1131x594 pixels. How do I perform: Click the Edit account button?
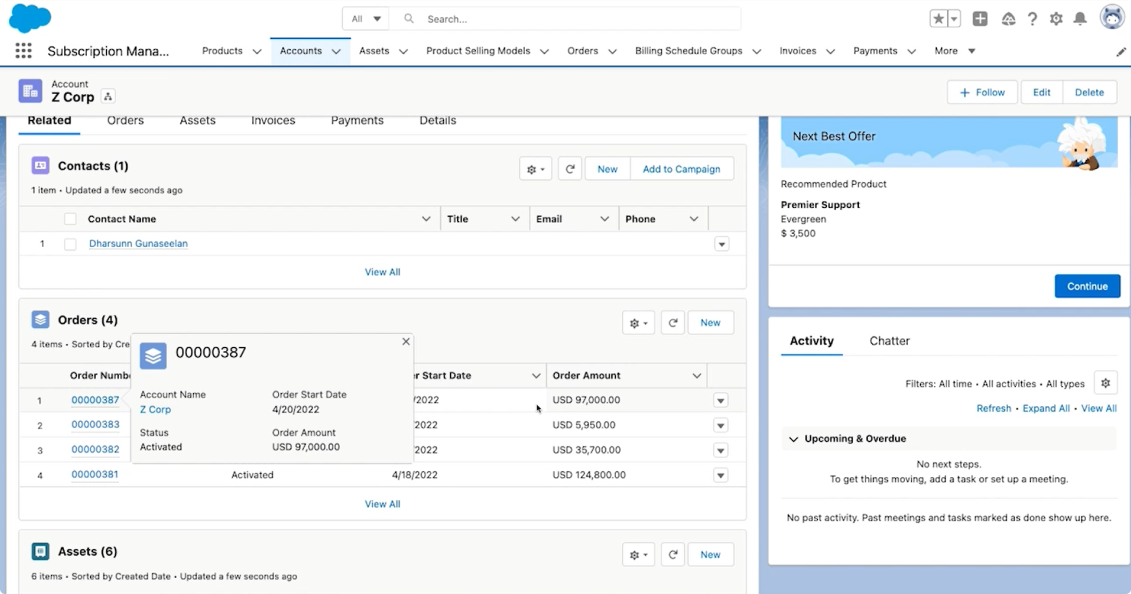point(1042,92)
